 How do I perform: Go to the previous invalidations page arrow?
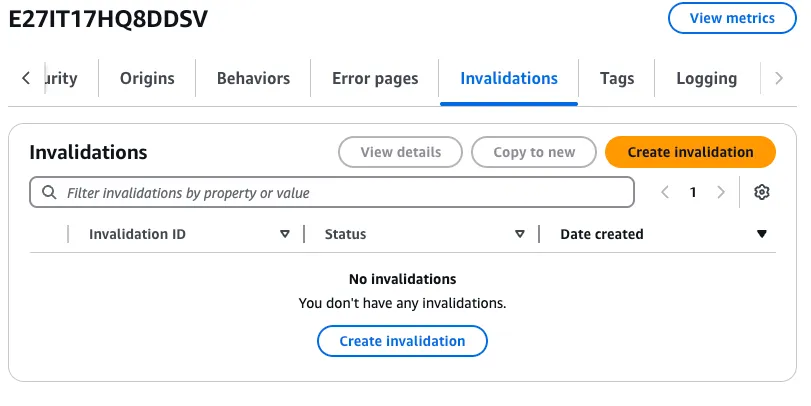pyautogui.click(x=665, y=192)
